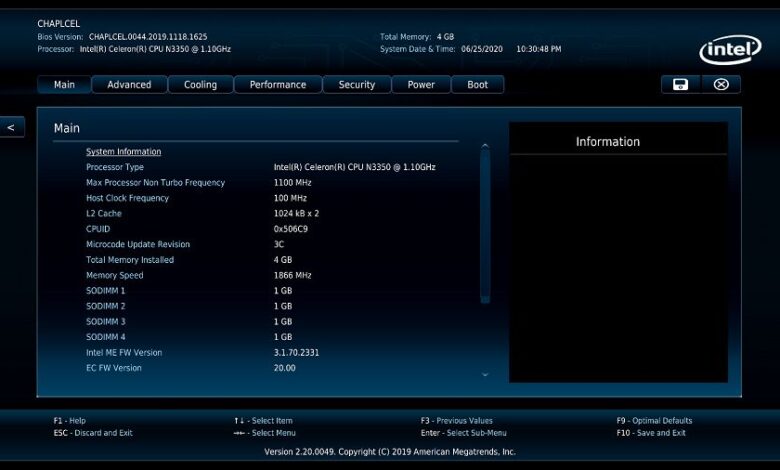The width and height of the screenshot is (780, 470).
Task: Click F1 - Help hint
Action: pos(70,421)
